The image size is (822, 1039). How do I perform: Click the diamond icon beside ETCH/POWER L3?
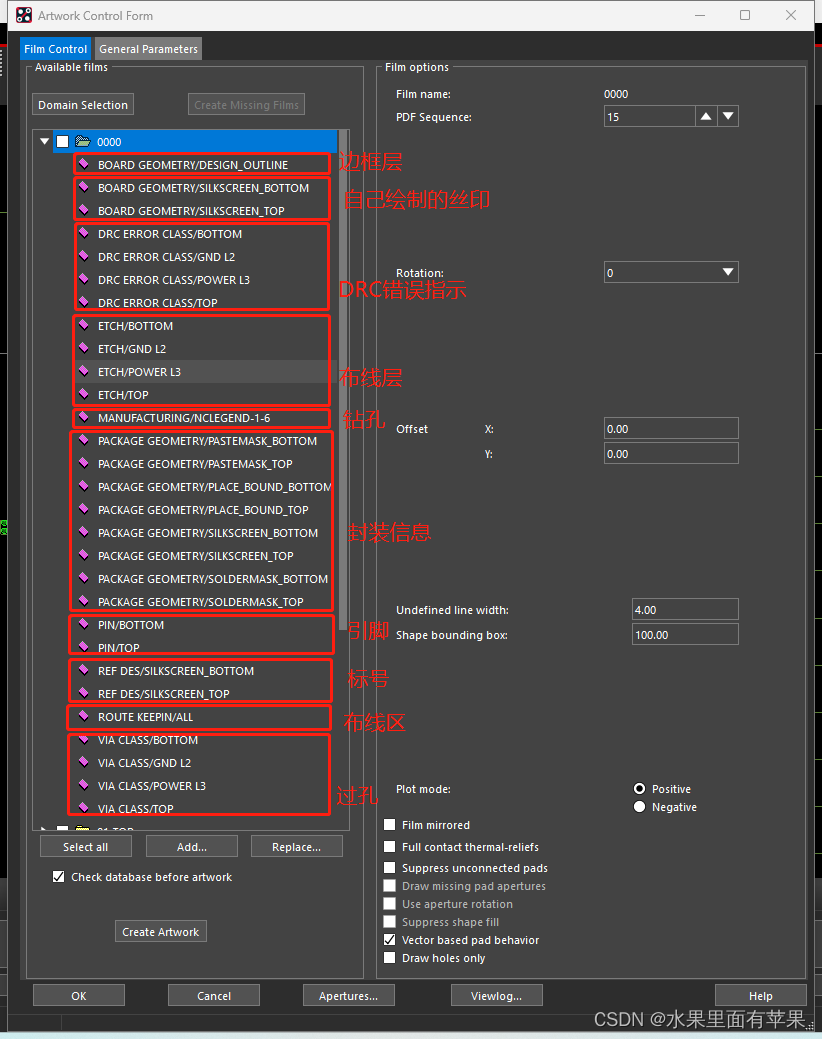(x=85, y=371)
